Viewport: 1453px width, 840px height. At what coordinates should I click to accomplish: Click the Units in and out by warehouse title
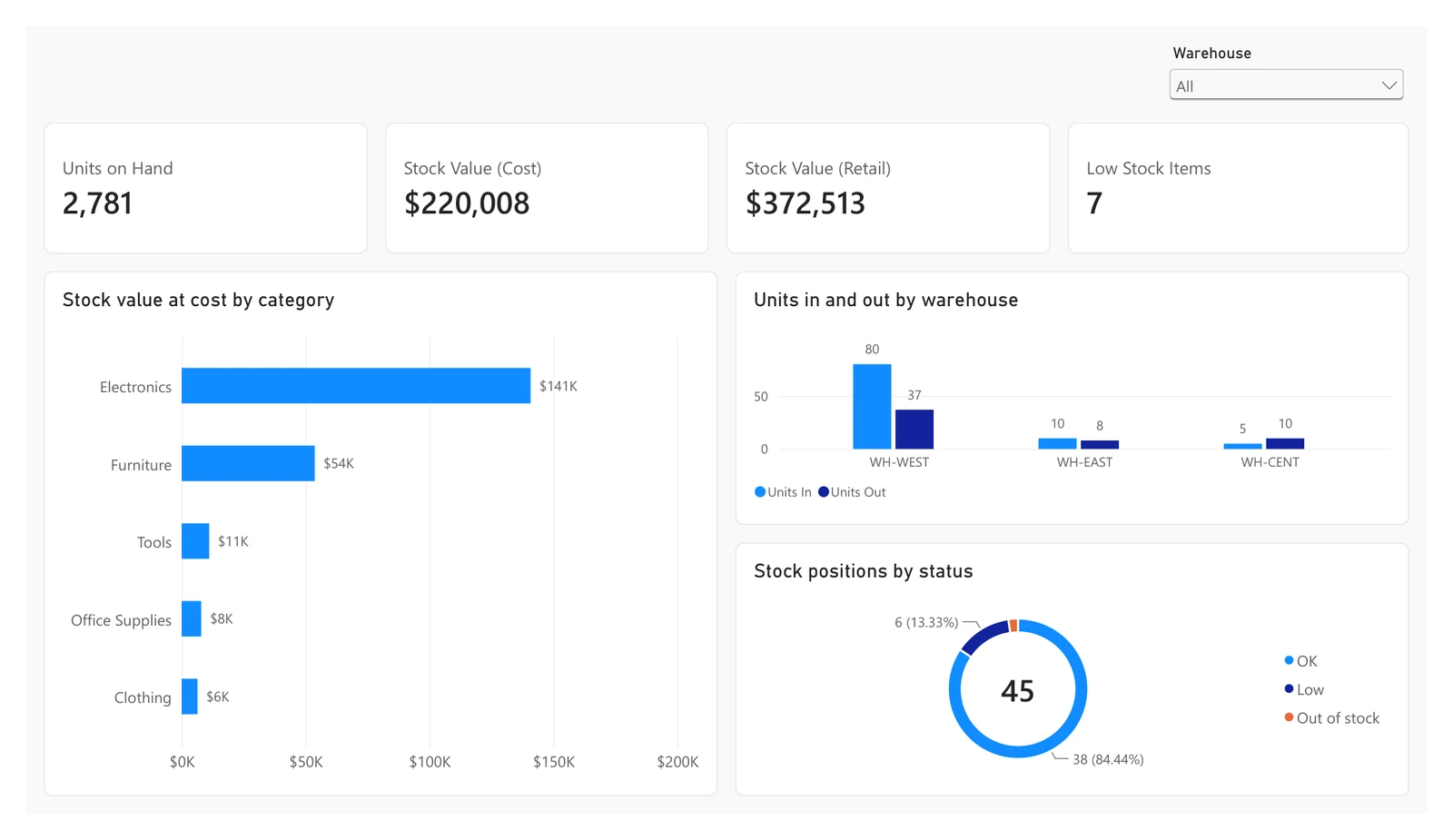(x=885, y=300)
